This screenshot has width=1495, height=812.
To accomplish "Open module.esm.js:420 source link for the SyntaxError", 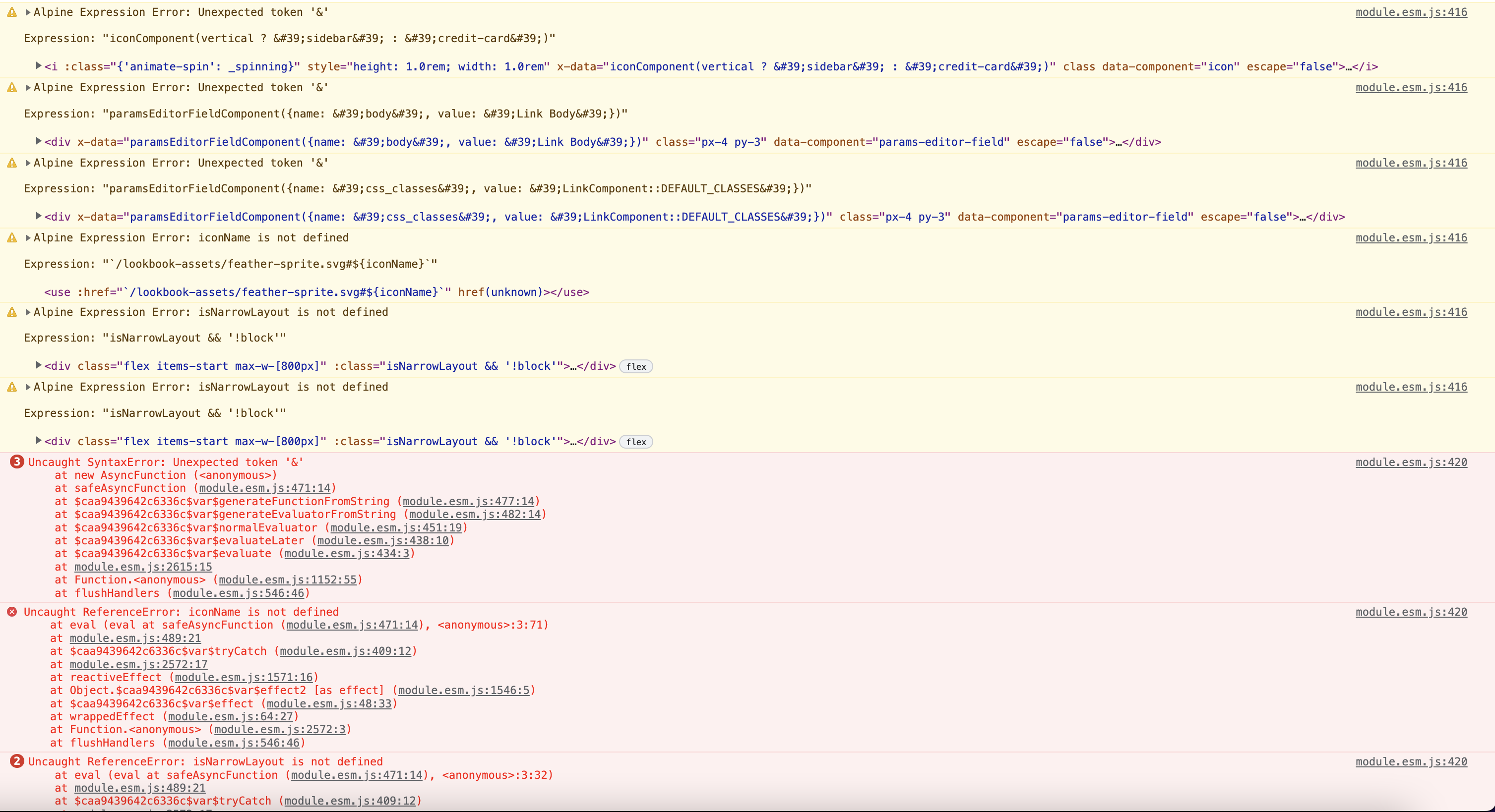I will click(1412, 462).
